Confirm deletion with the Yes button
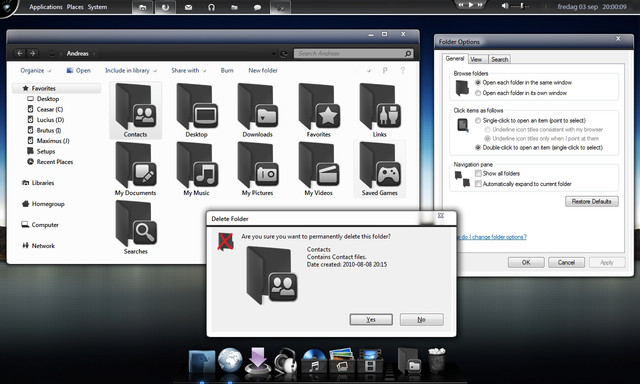Viewport: 640px width, 384px height. tap(371, 320)
